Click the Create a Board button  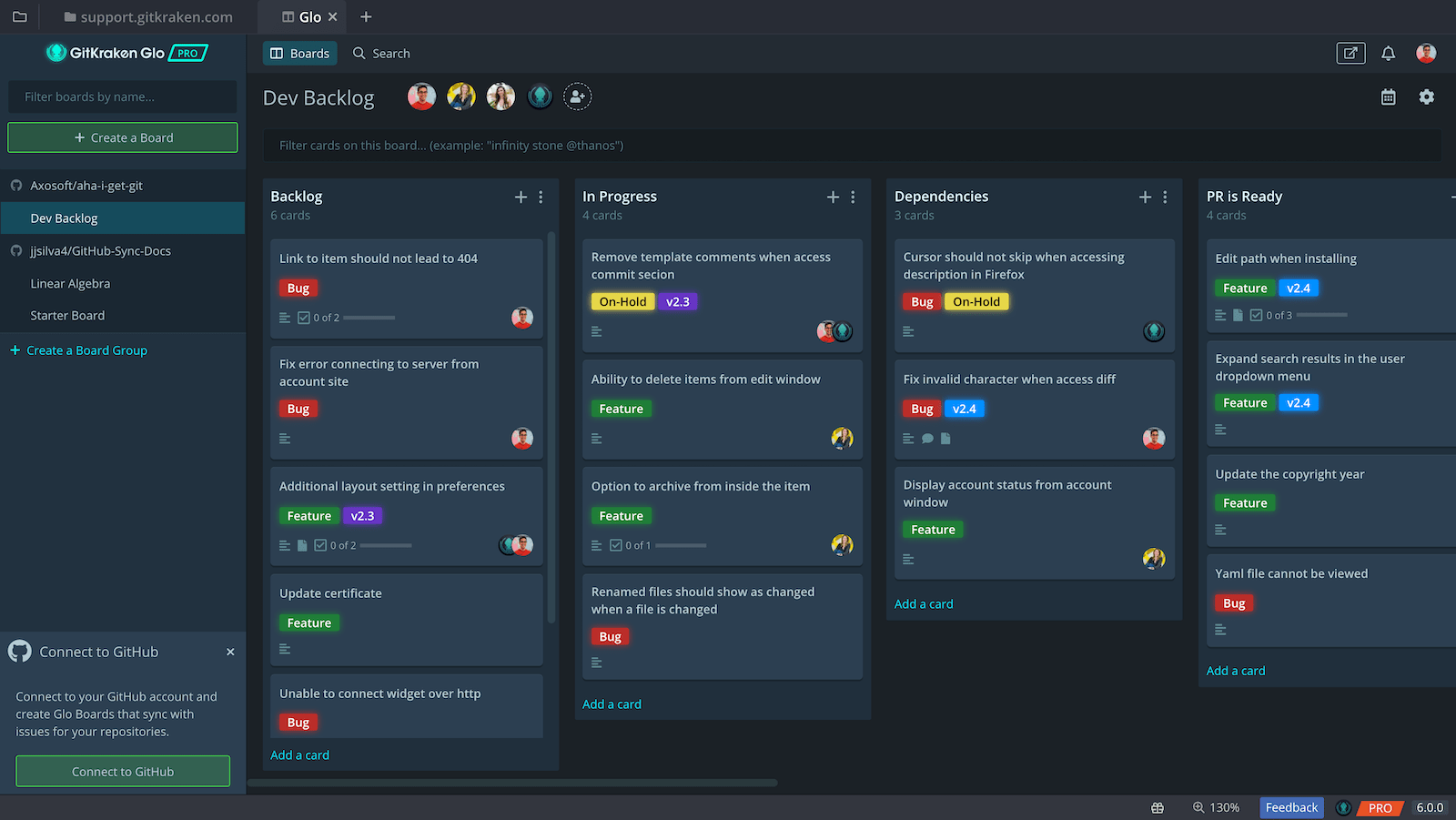(x=122, y=137)
